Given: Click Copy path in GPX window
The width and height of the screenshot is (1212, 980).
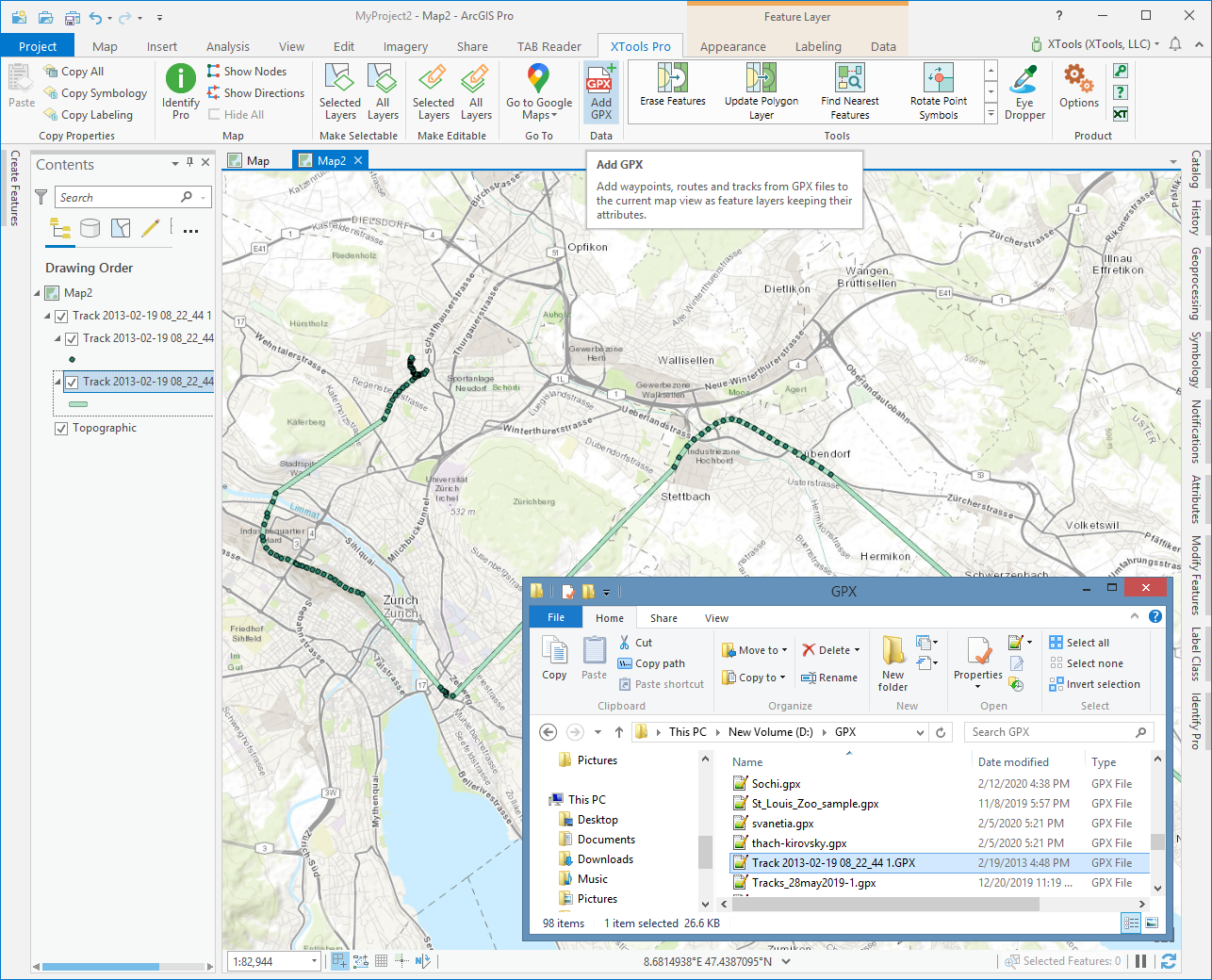Looking at the screenshot, I should (651, 663).
